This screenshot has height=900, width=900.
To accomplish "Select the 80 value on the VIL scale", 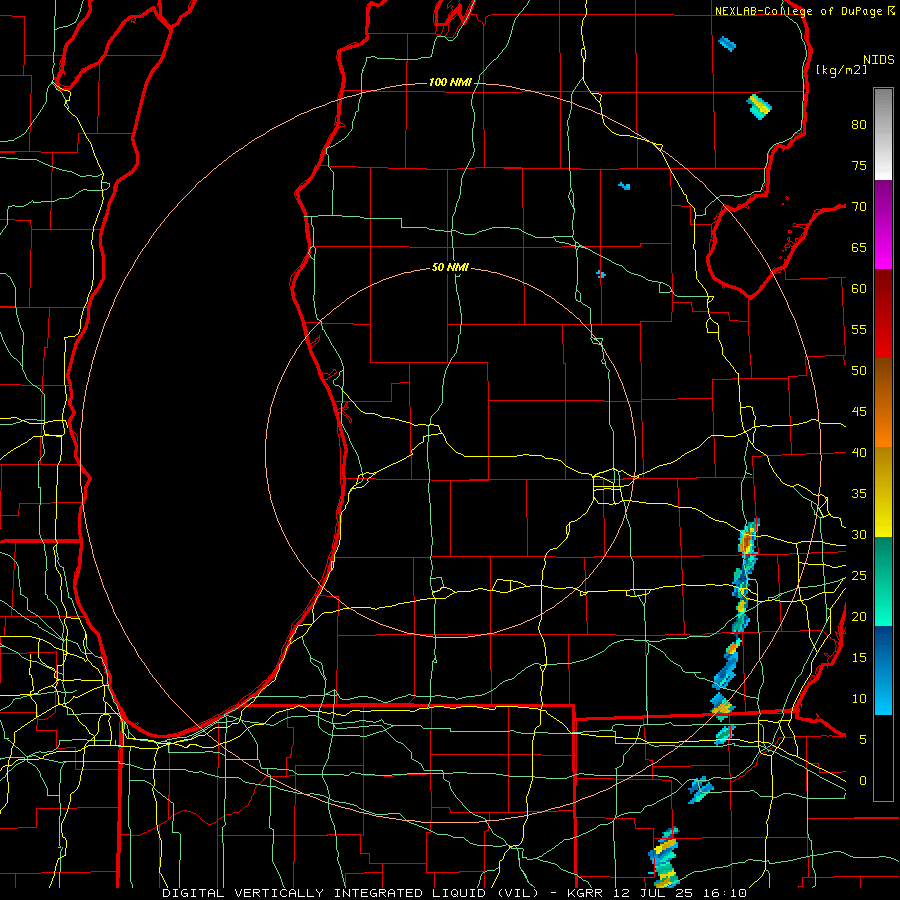I will pos(859,125).
